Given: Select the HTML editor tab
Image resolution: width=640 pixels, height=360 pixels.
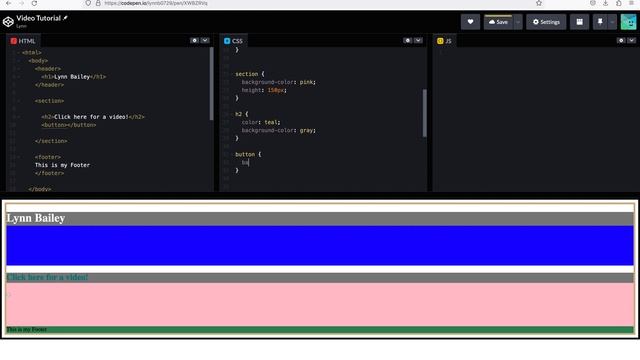Looking at the screenshot, I should pos(23,41).
